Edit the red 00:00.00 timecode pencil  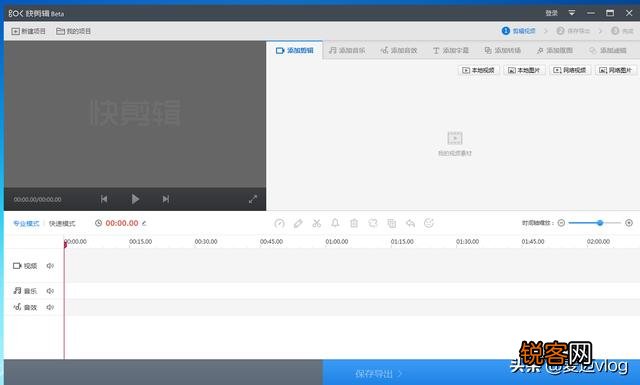coord(144,223)
